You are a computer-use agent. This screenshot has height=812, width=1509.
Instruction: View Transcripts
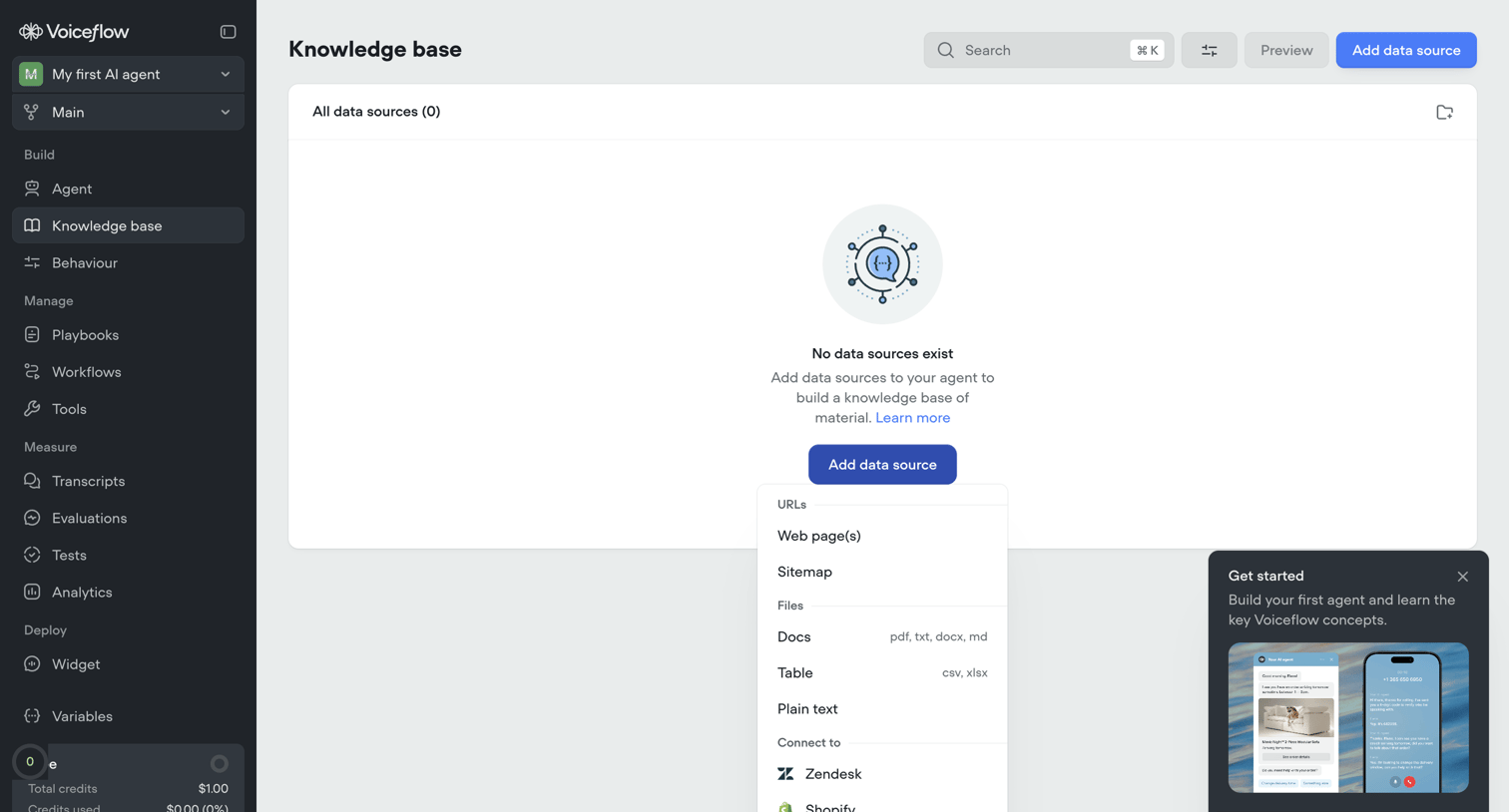[128, 481]
